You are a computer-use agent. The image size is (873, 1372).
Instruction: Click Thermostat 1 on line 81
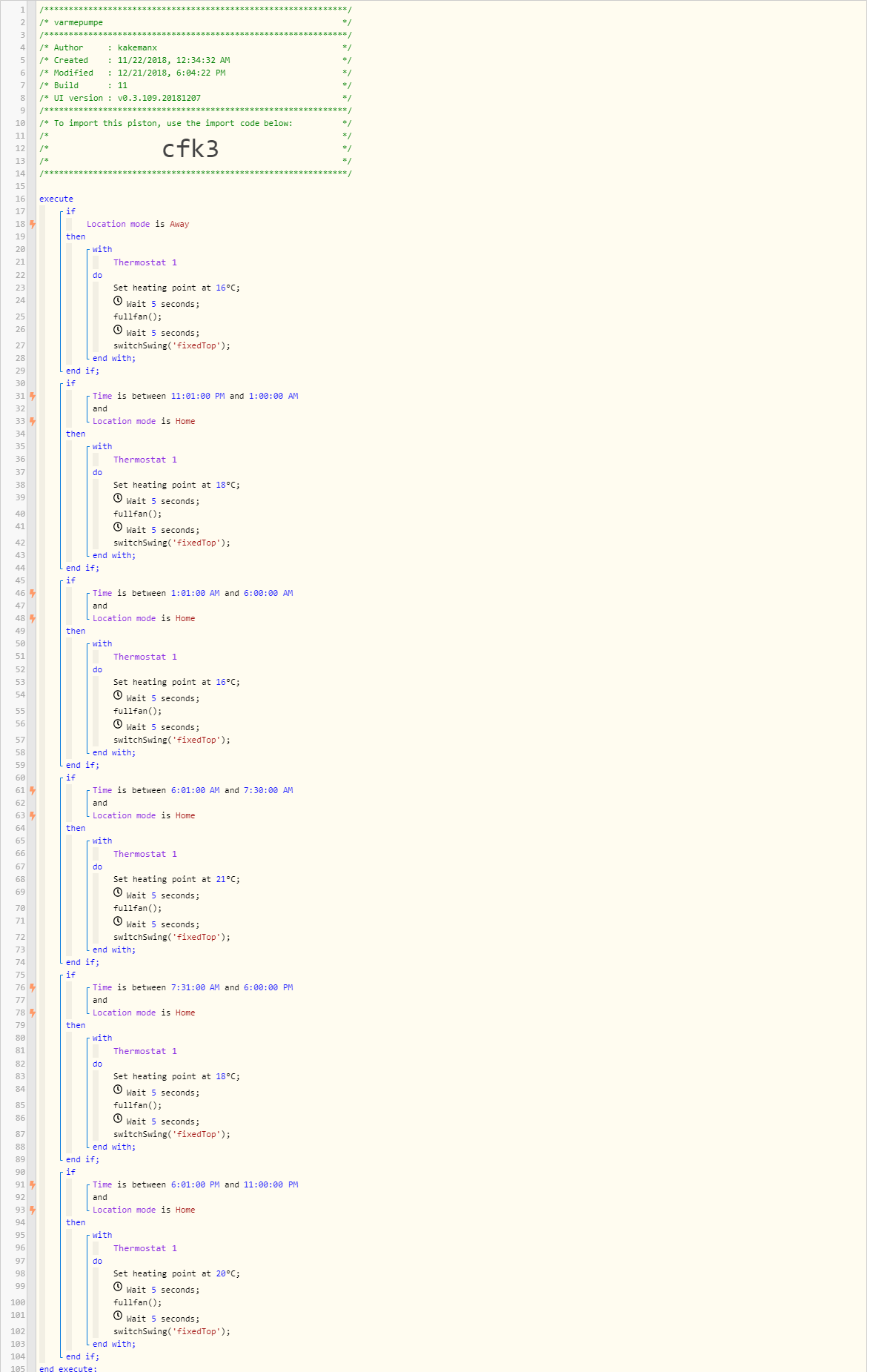tap(145, 1051)
